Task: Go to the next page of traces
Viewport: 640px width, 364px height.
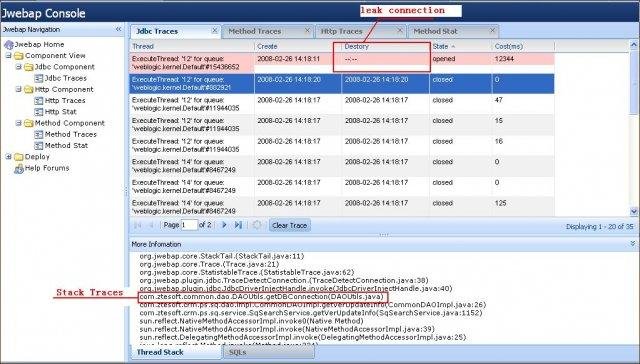Action: pyautogui.click(x=224, y=225)
